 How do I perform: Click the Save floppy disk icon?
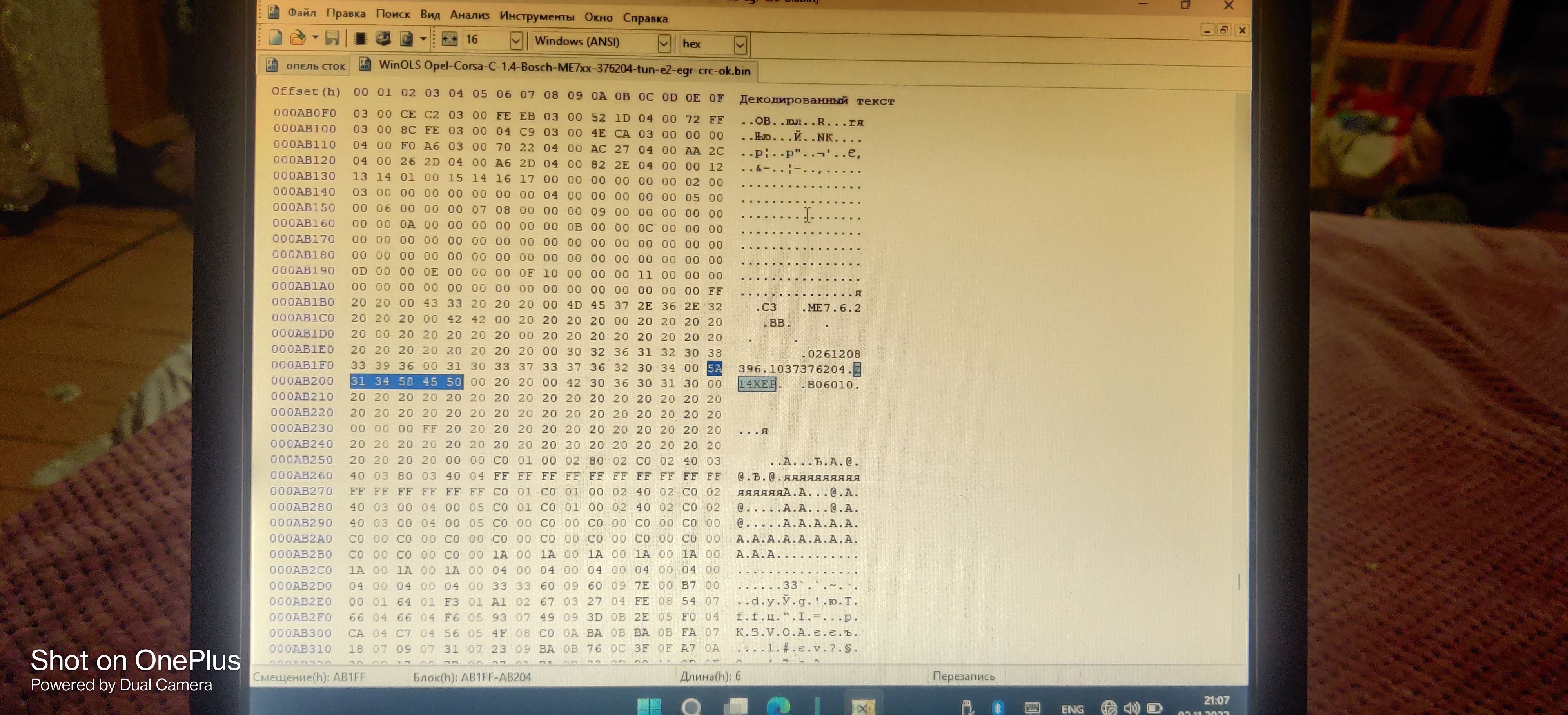tap(332, 38)
